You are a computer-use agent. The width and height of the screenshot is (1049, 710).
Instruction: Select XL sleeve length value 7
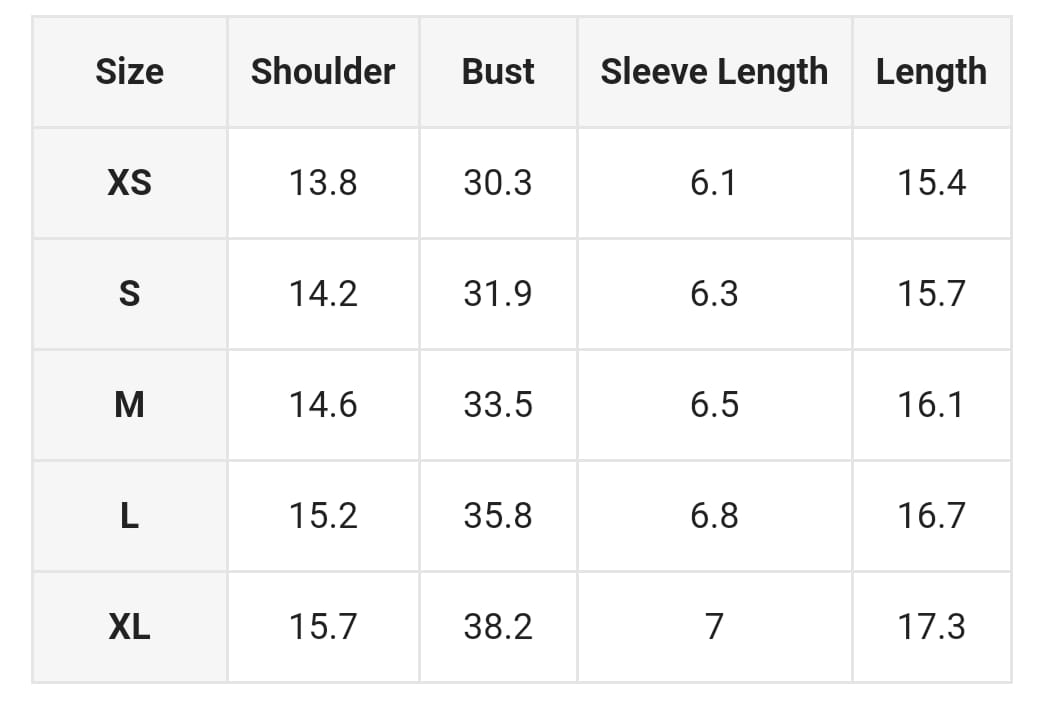pos(714,627)
